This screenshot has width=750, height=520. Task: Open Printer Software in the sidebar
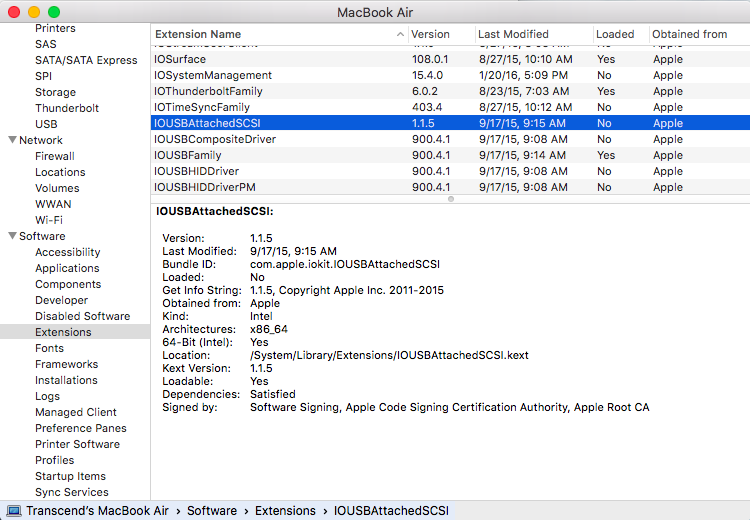pyautogui.click(x=77, y=444)
